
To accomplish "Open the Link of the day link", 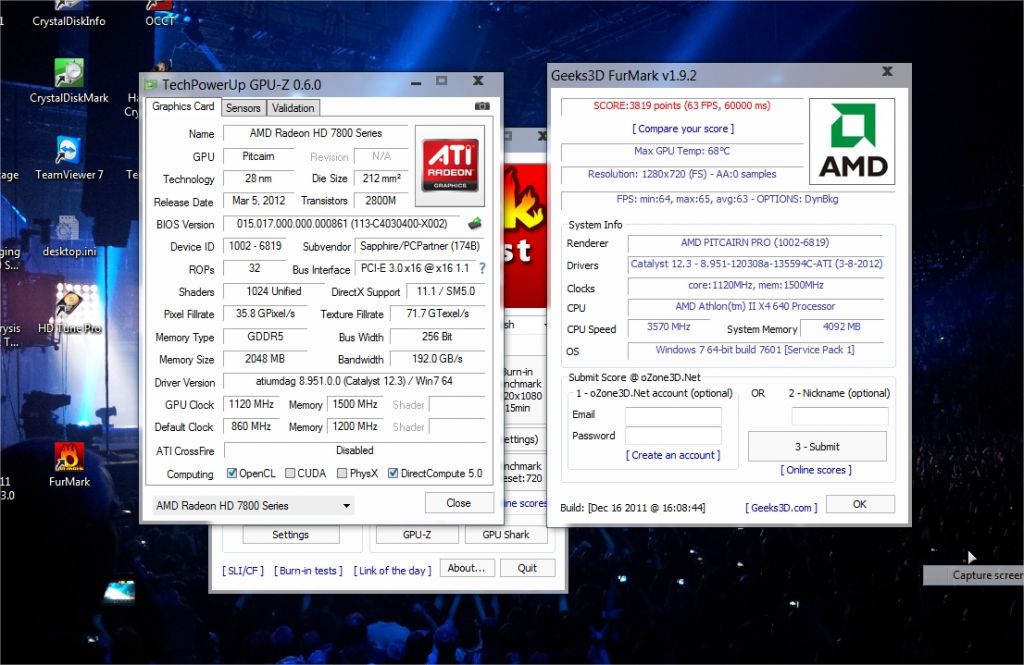I will click(392, 570).
